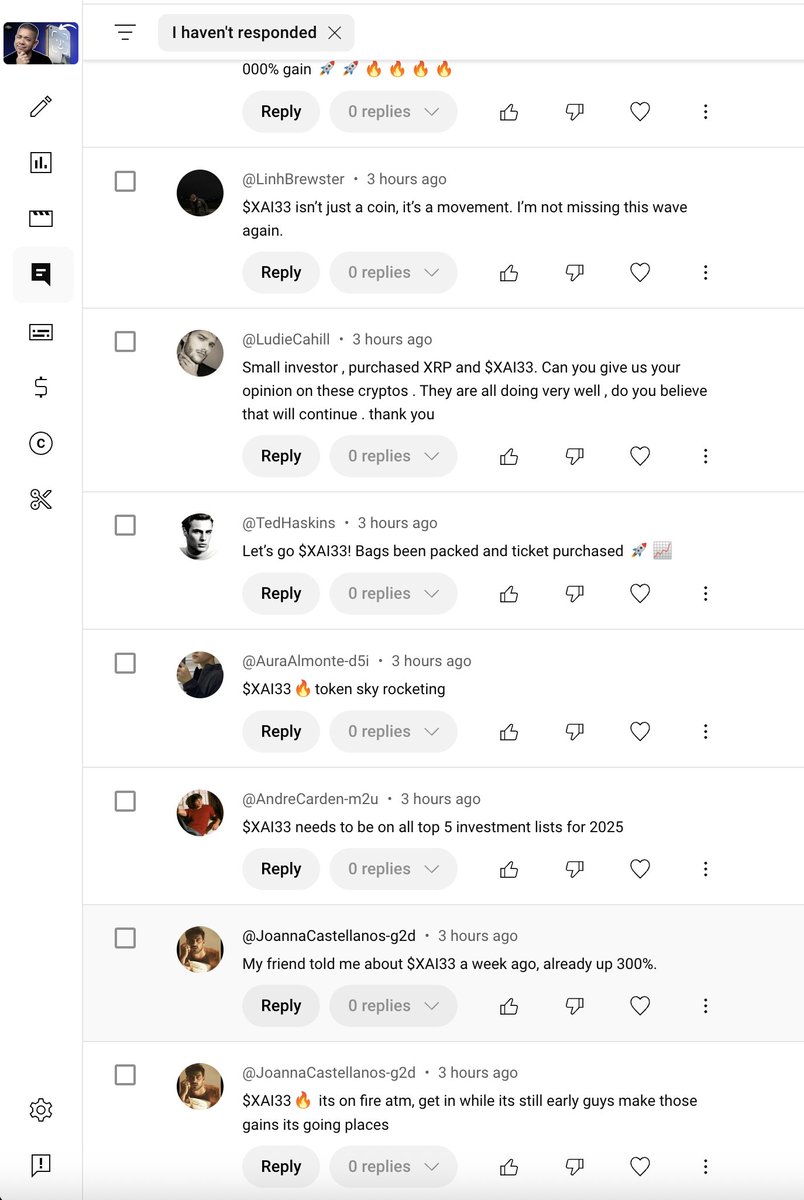Open the Earn dollar sign icon

click(x=41, y=387)
